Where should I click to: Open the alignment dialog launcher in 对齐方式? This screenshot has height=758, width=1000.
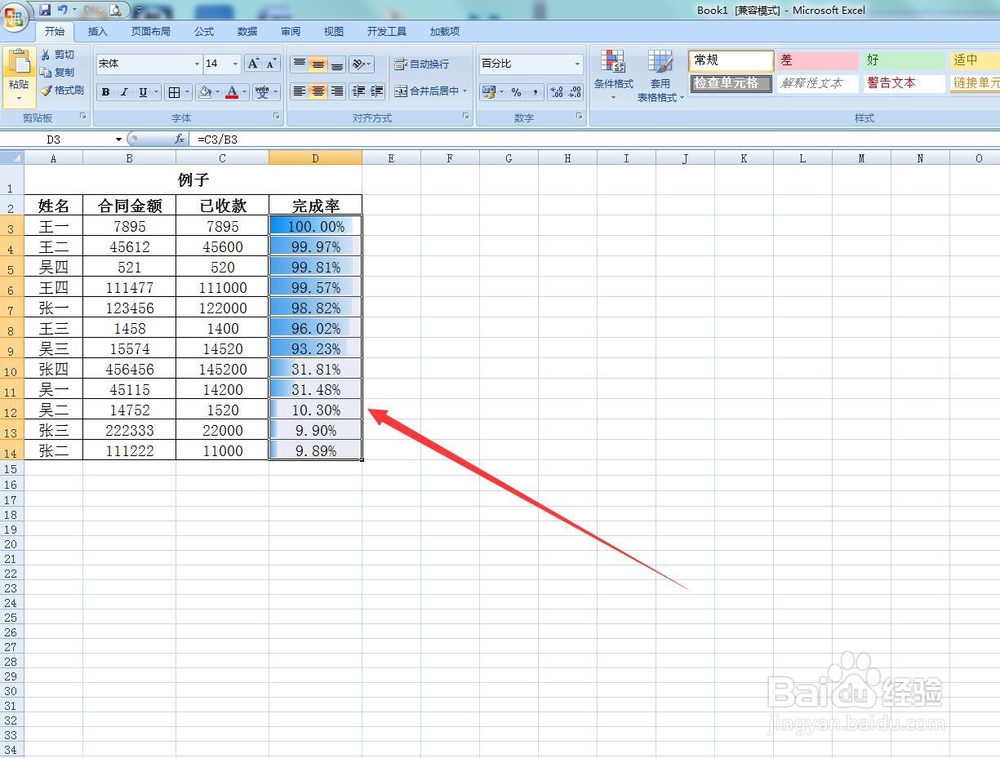(466, 116)
